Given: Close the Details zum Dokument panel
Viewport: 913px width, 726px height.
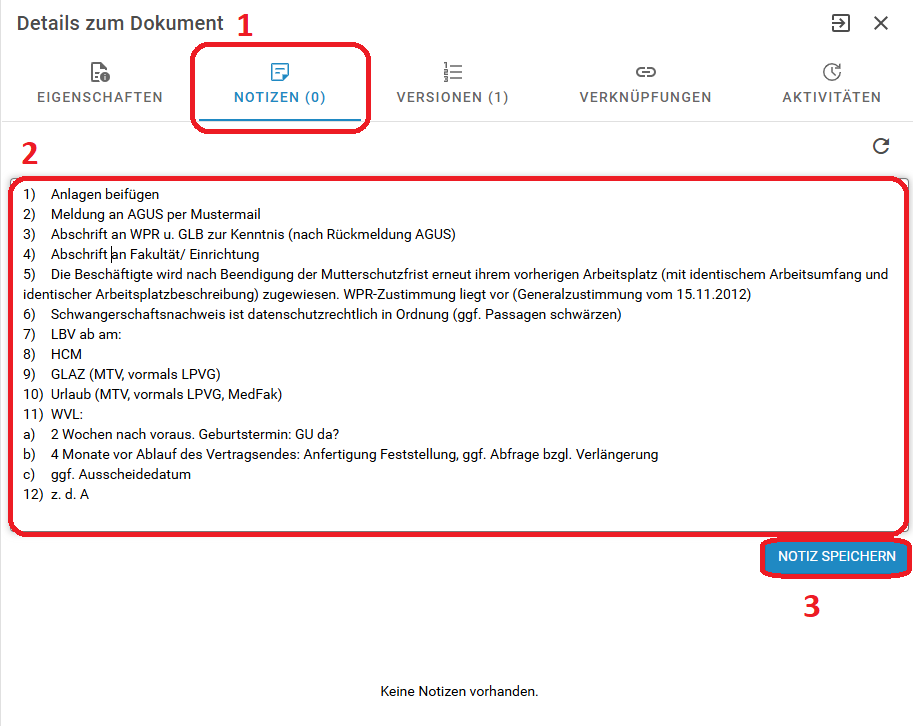Looking at the screenshot, I should [x=881, y=23].
